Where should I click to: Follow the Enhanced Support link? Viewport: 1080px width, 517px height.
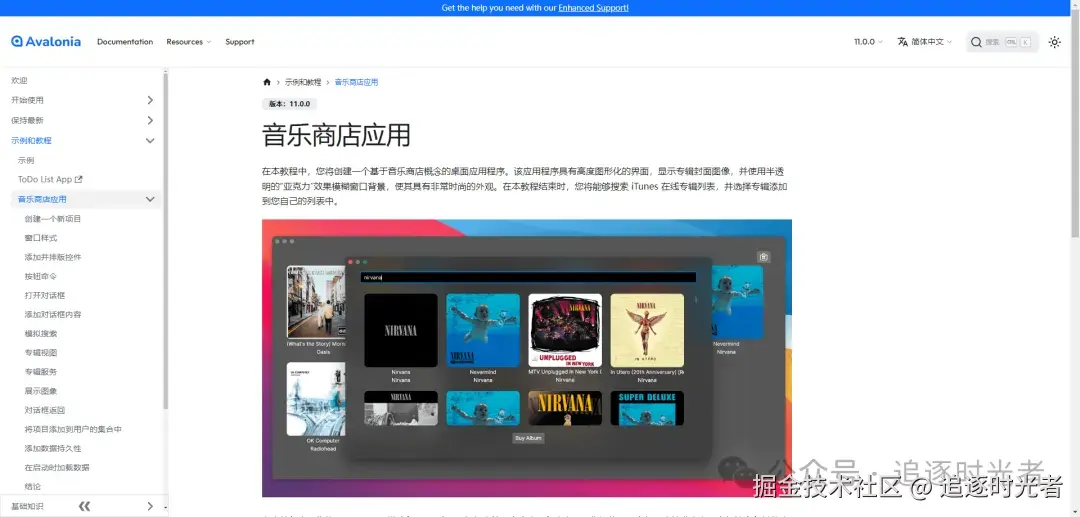tap(593, 8)
